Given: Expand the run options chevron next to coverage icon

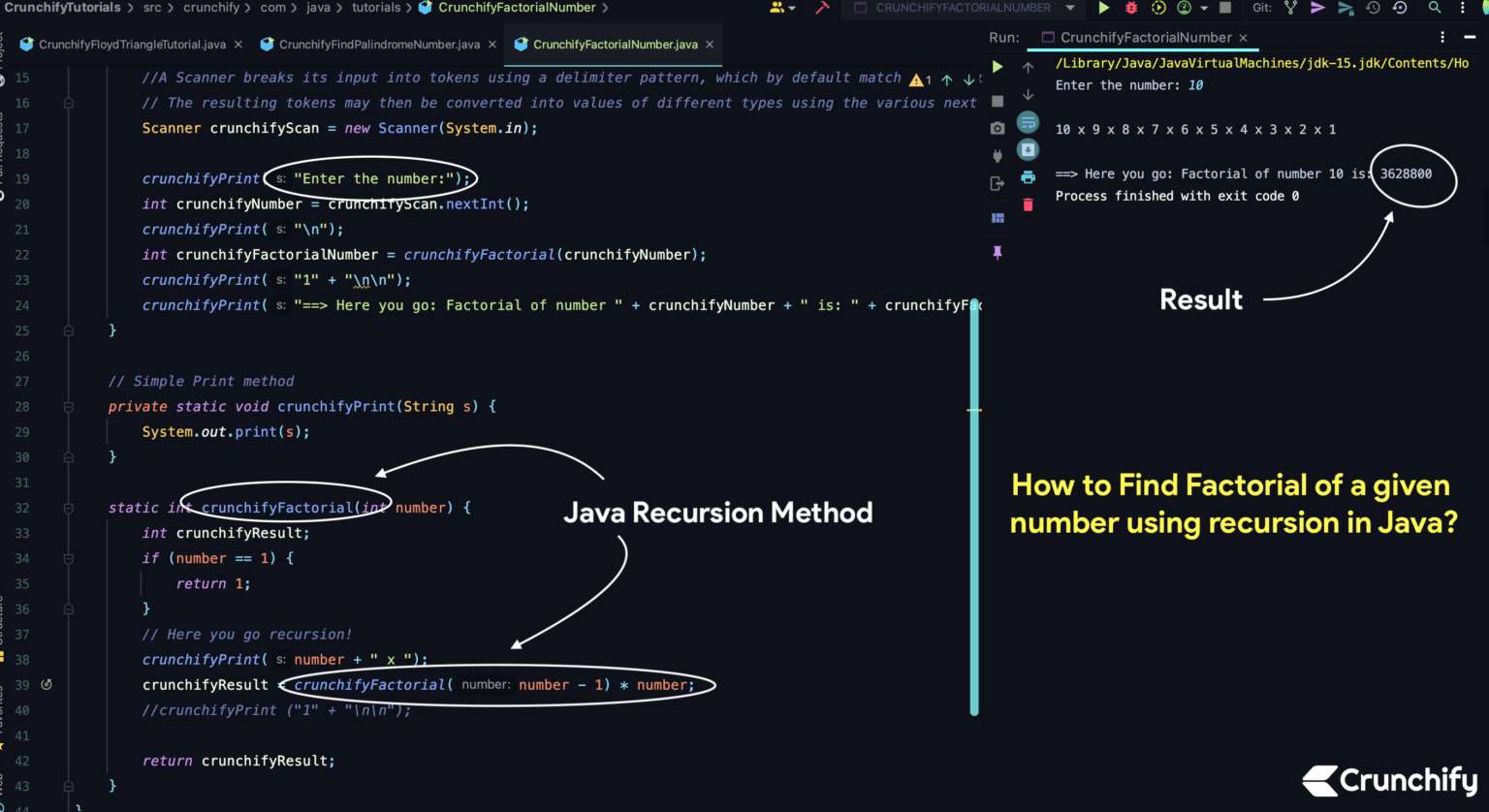Looking at the screenshot, I should tap(1204, 8).
